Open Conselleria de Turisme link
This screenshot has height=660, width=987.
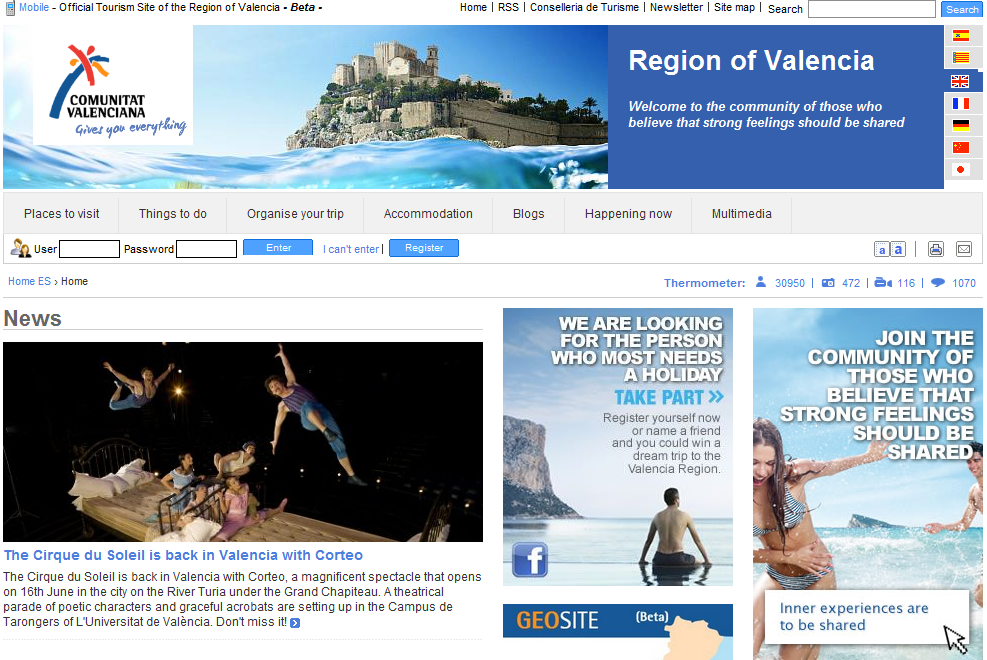[584, 8]
